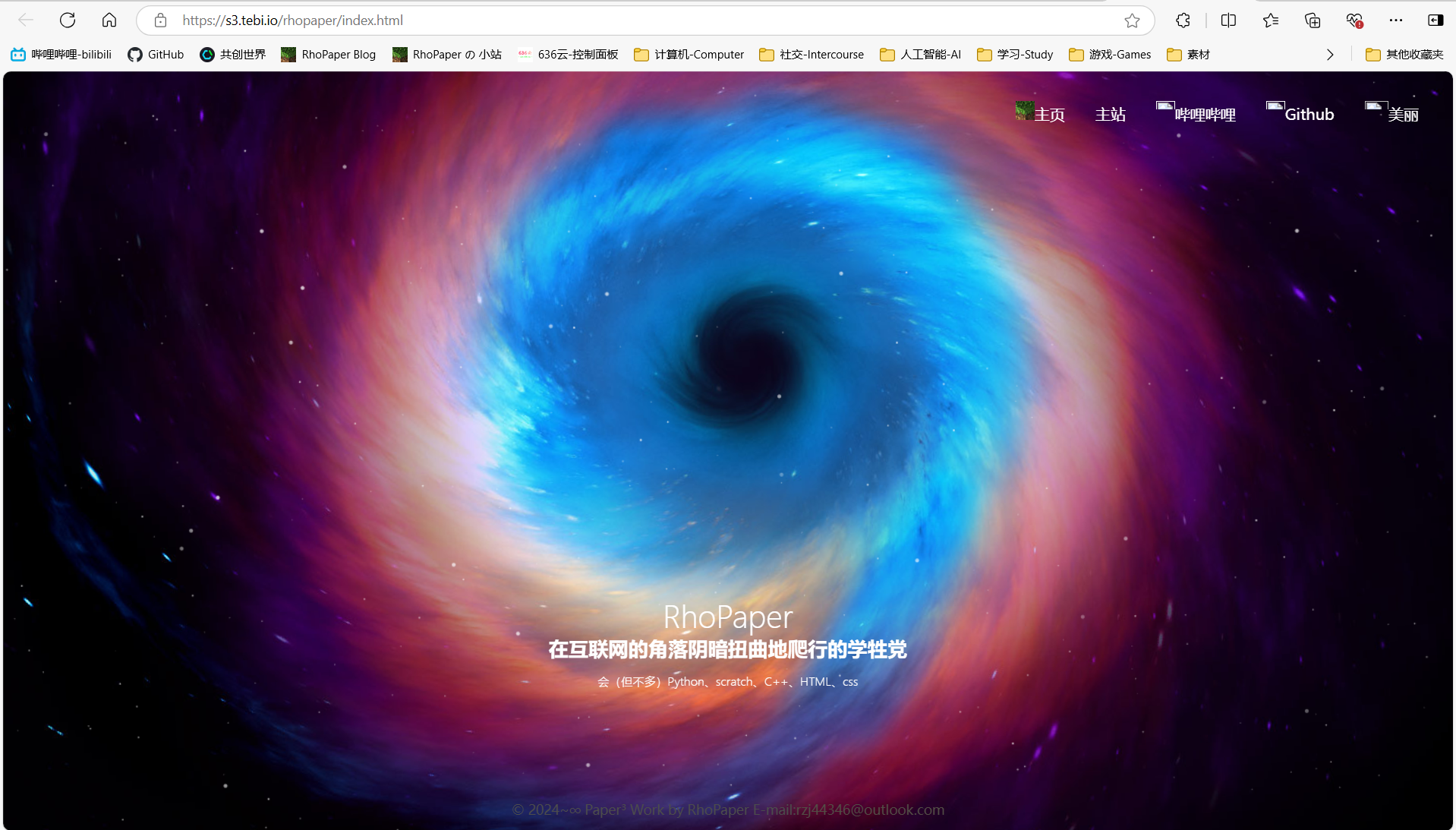
Task: Open the 其他收藏夹 favorites folder
Action: click(1404, 55)
